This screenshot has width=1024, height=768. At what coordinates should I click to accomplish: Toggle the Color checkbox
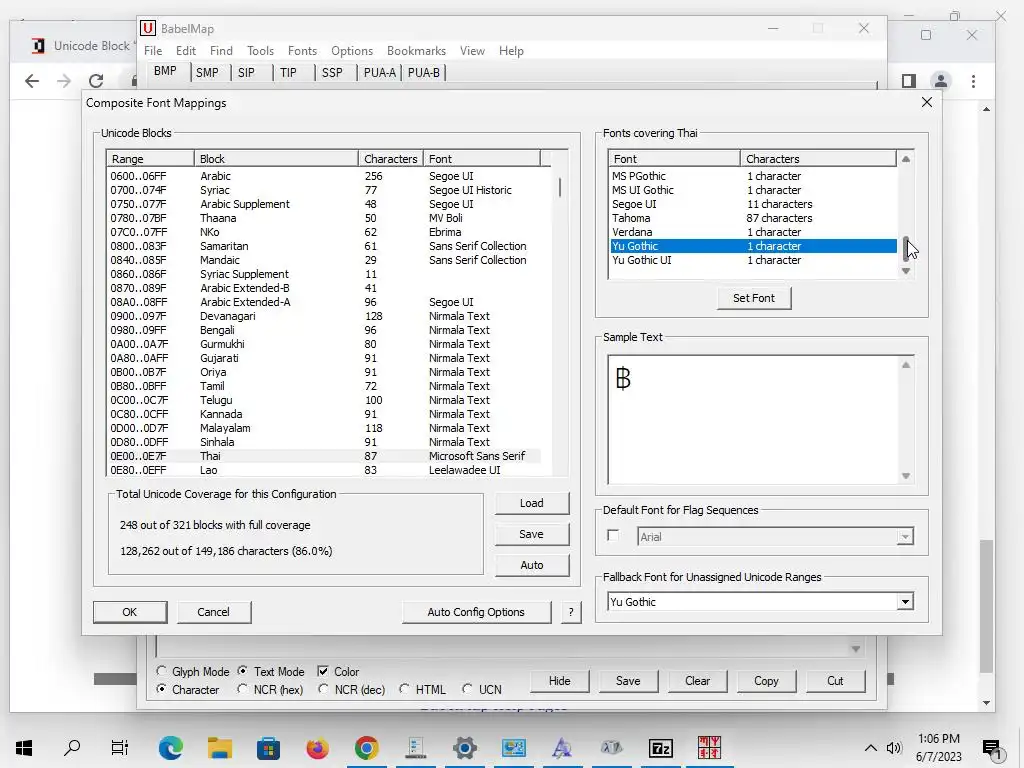(x=323, y=671)
